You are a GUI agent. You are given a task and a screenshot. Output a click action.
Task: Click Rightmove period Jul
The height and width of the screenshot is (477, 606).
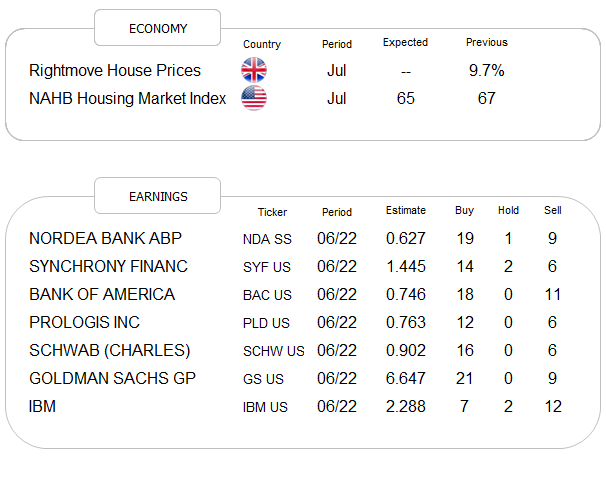tap(337, 70)
